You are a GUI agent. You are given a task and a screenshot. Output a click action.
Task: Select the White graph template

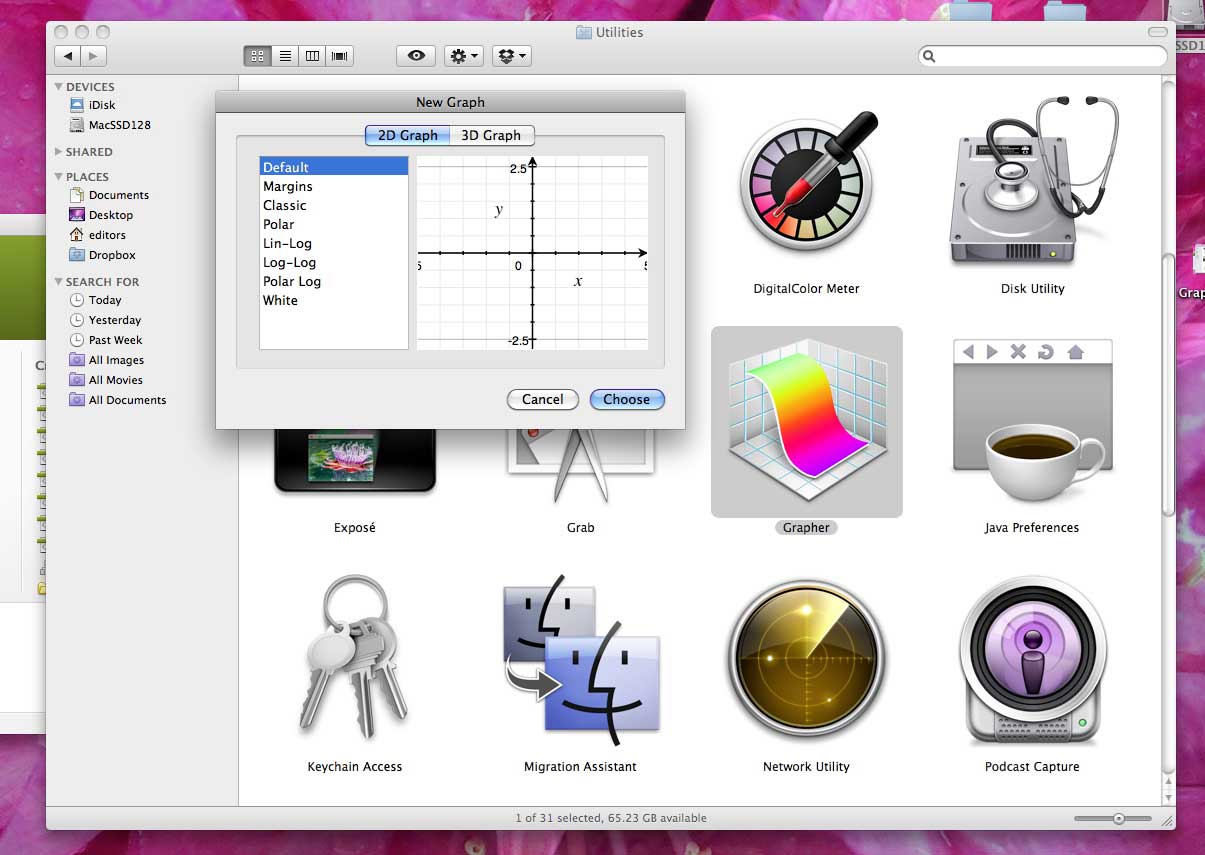334,300
